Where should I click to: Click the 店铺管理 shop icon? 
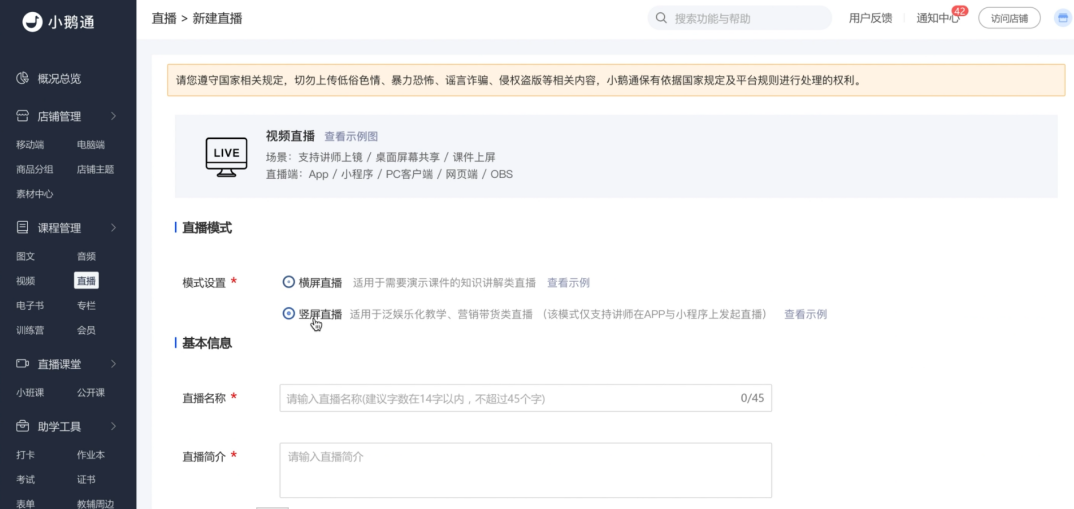pyautogui.click(x=23, y=116)
